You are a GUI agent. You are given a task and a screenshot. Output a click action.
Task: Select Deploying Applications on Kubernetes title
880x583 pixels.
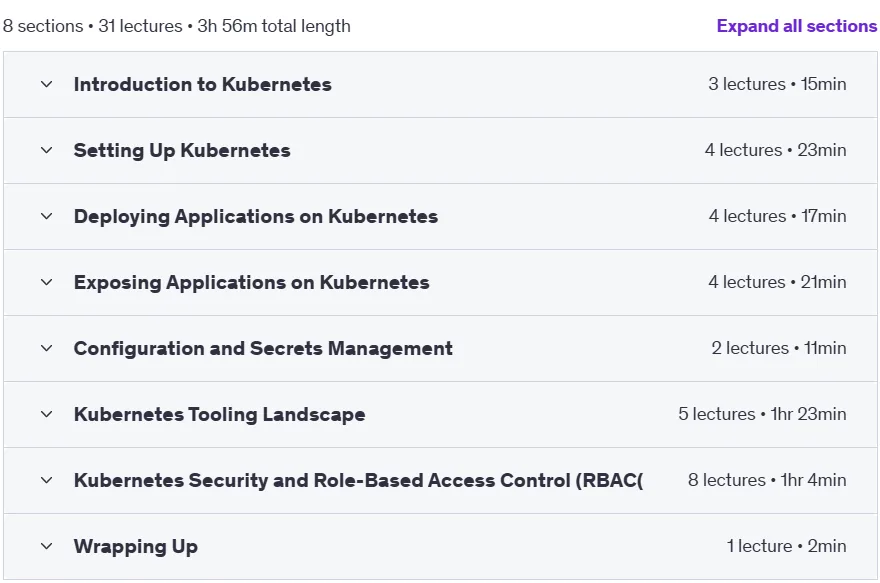click(x=256, y=217)
